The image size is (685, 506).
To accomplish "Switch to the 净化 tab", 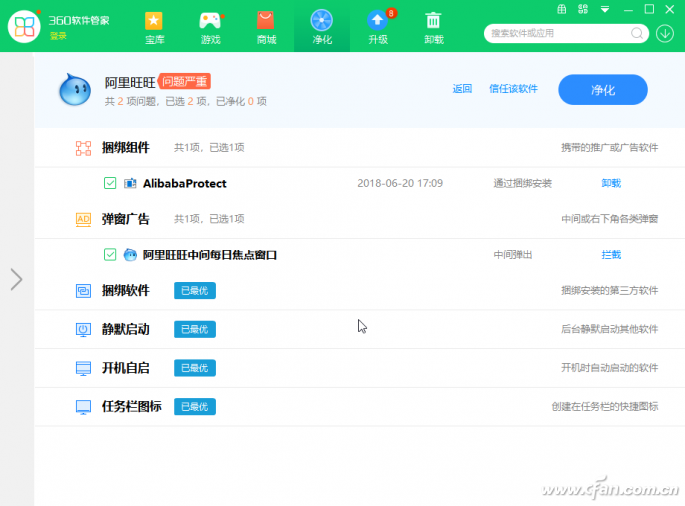I will tap(322, 28).
